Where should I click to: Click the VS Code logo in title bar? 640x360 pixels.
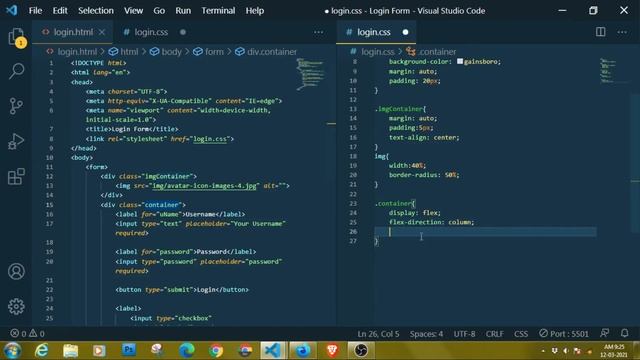[11, 10]
